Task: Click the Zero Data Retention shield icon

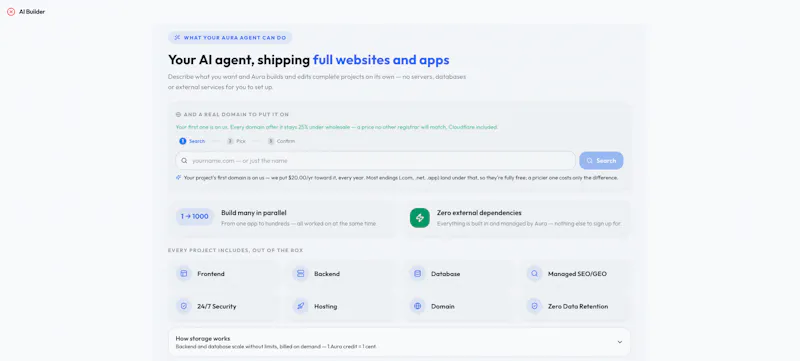Action: (x=534, y=306)
